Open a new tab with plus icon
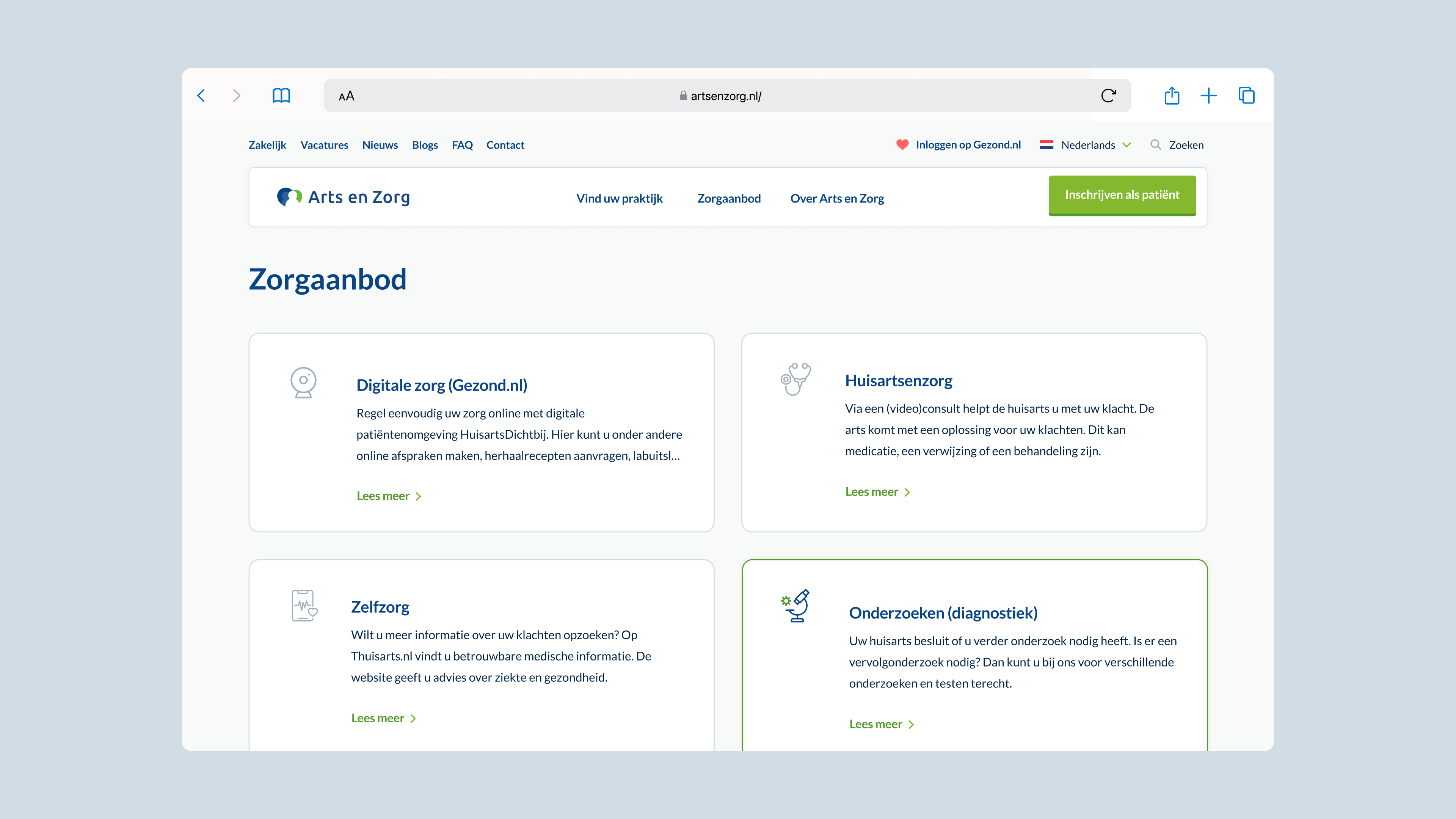Screen dimensions: 1456x819 [x=1208, y=96]
